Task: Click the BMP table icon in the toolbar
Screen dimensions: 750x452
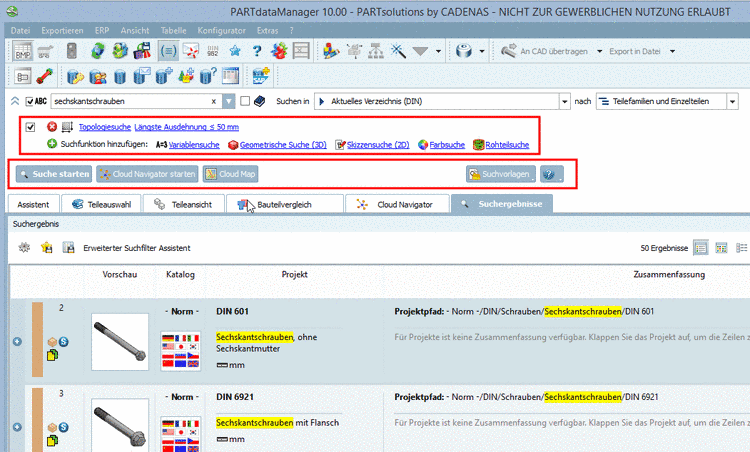Action: 22,51
